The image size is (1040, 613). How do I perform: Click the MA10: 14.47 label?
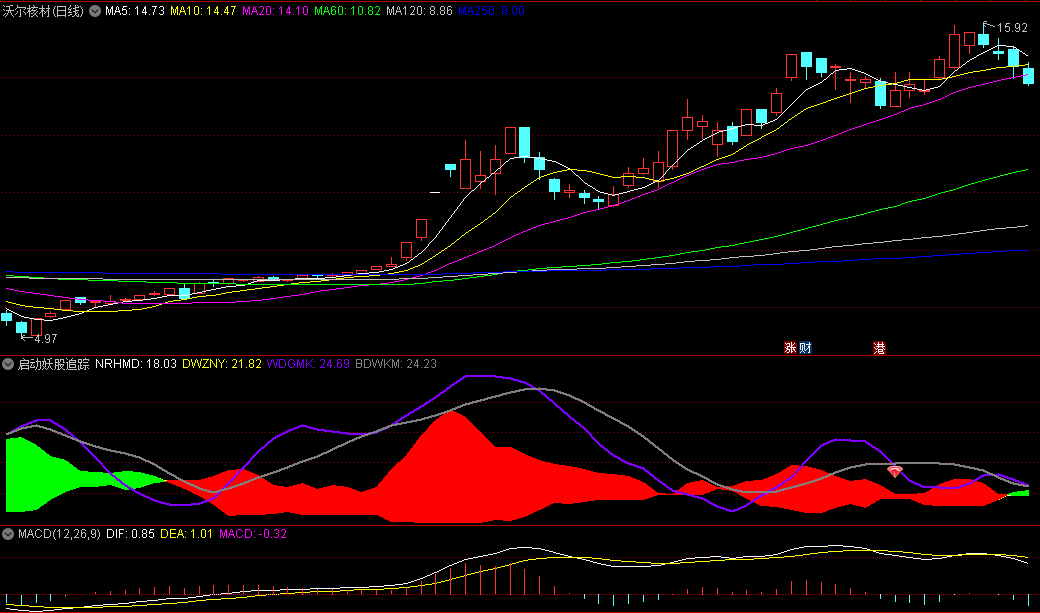click(x=203, y=11)
